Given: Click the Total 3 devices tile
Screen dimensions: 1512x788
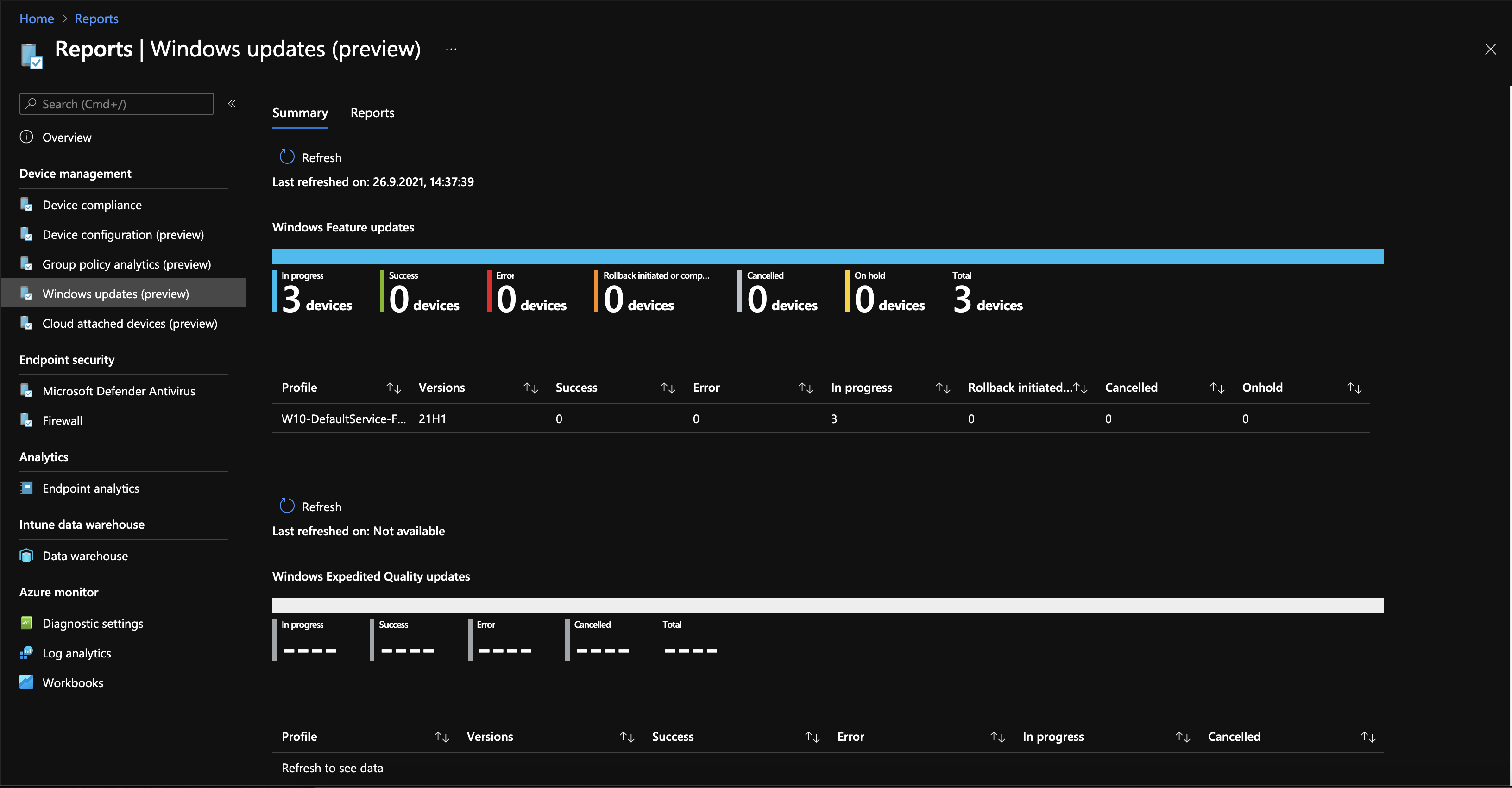Looking at the screenshot, I should tap(988, 292).
